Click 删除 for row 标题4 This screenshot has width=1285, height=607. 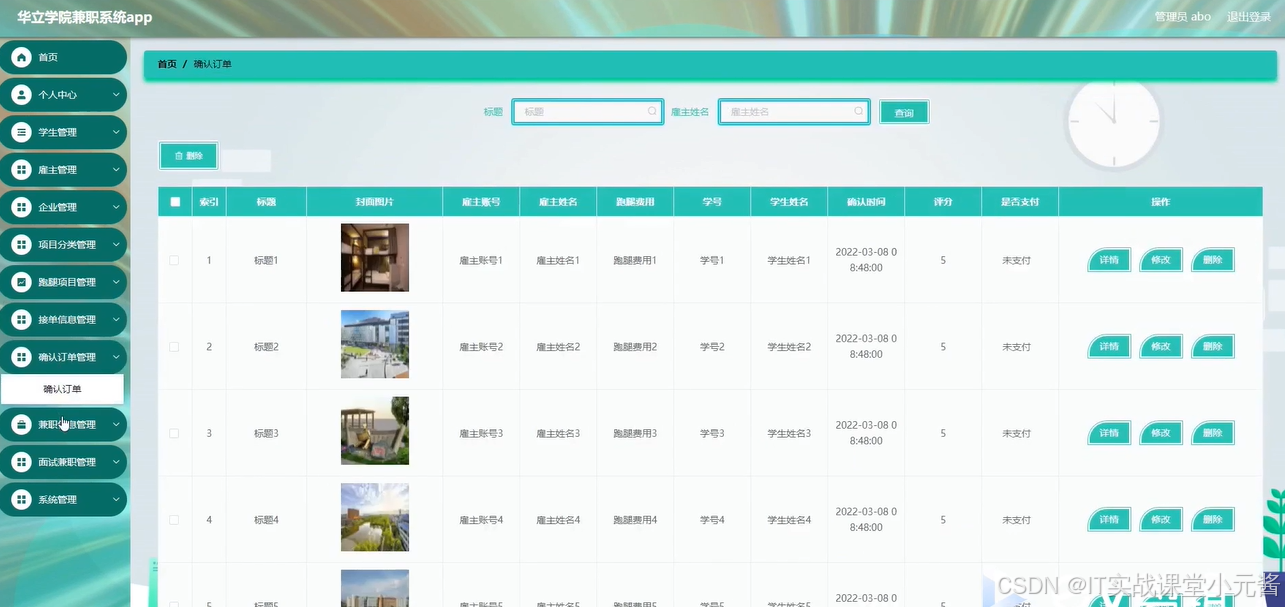pos(1213,520)
